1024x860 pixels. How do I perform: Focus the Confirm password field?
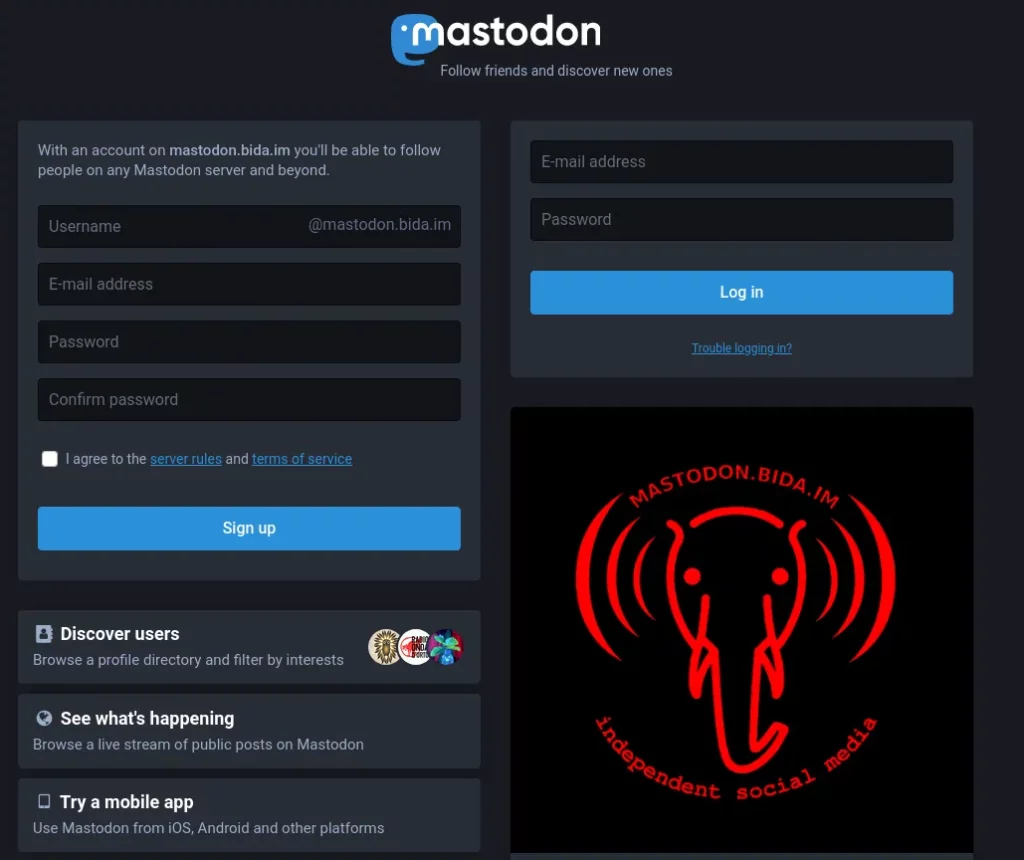(x=249, y=399)
